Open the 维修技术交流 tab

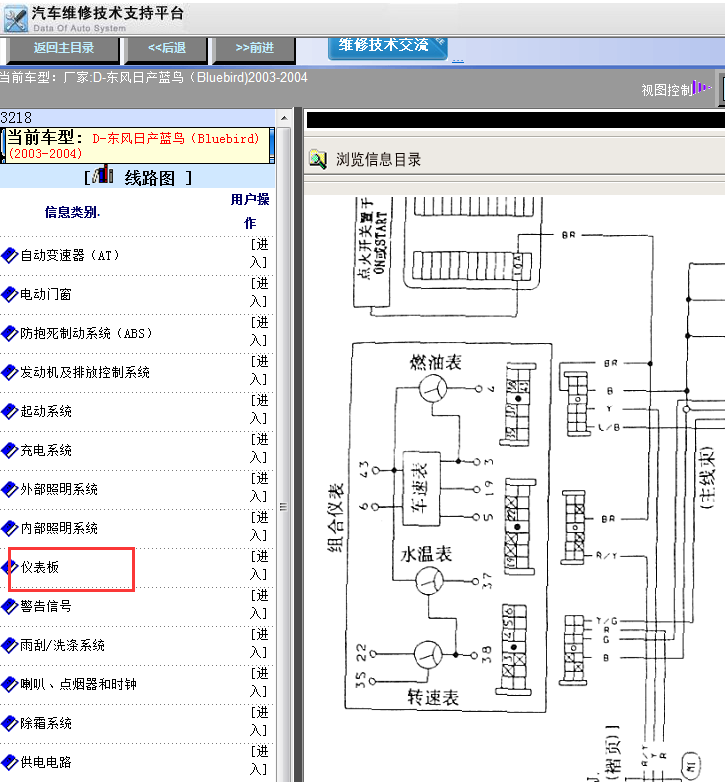pos(387,47)
